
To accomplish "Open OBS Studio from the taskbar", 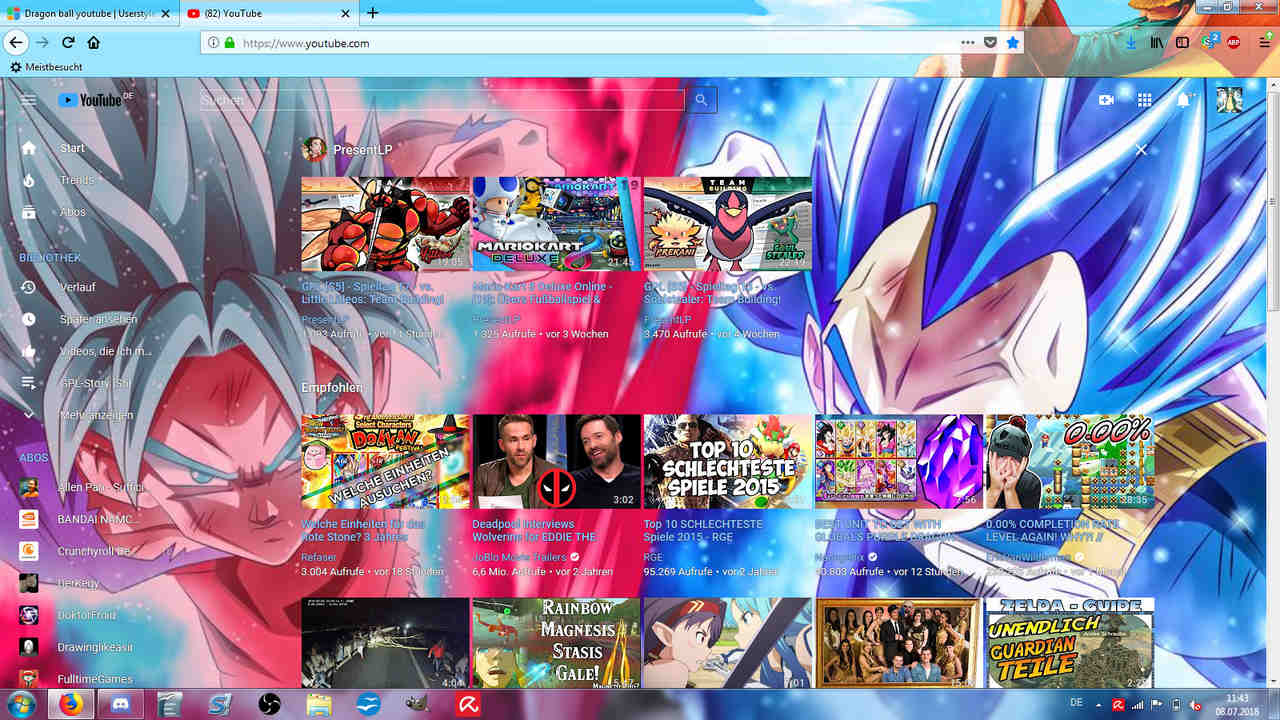I will tap(269, 705).
